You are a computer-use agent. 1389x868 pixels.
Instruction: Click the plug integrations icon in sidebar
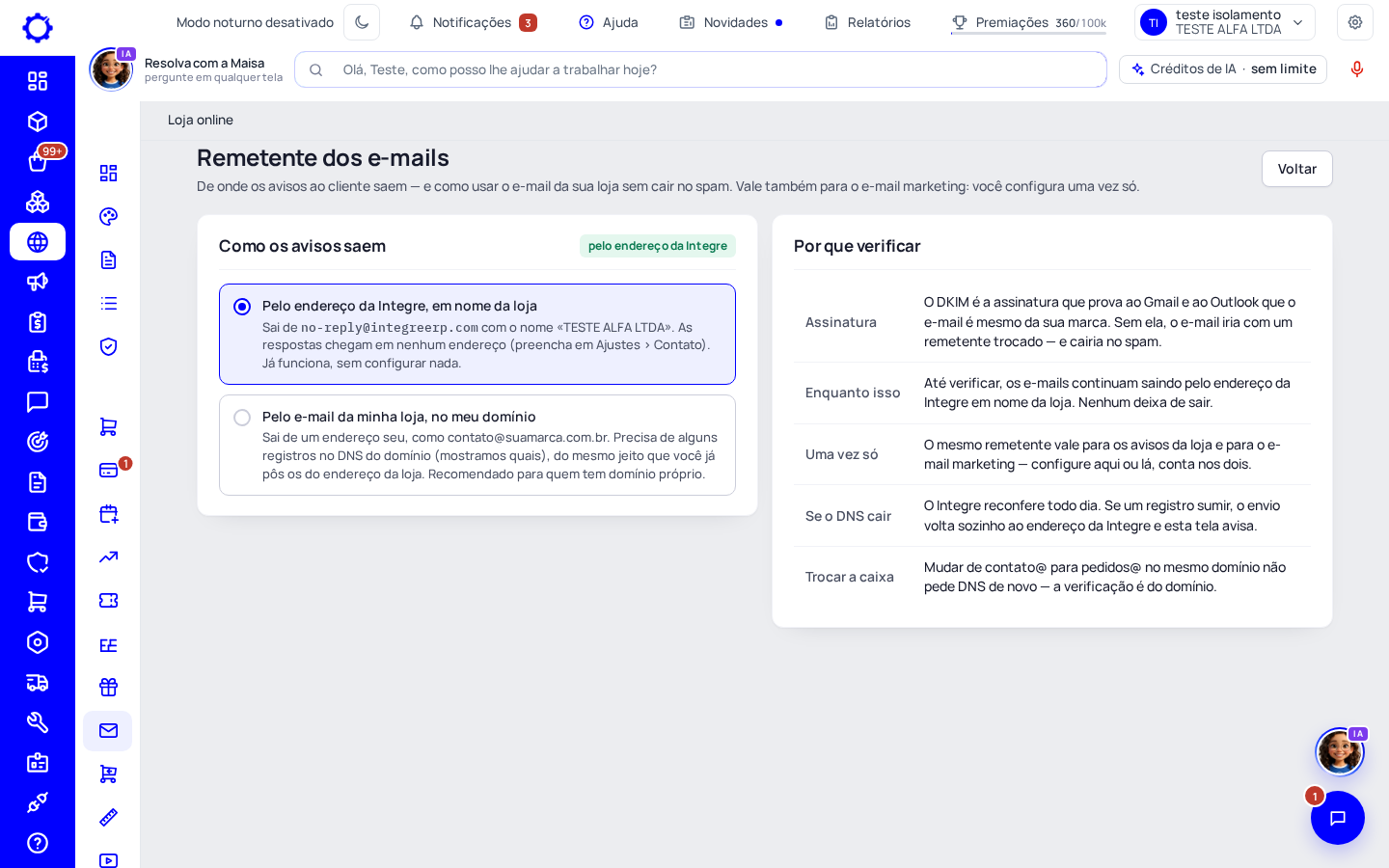point(38,802)
